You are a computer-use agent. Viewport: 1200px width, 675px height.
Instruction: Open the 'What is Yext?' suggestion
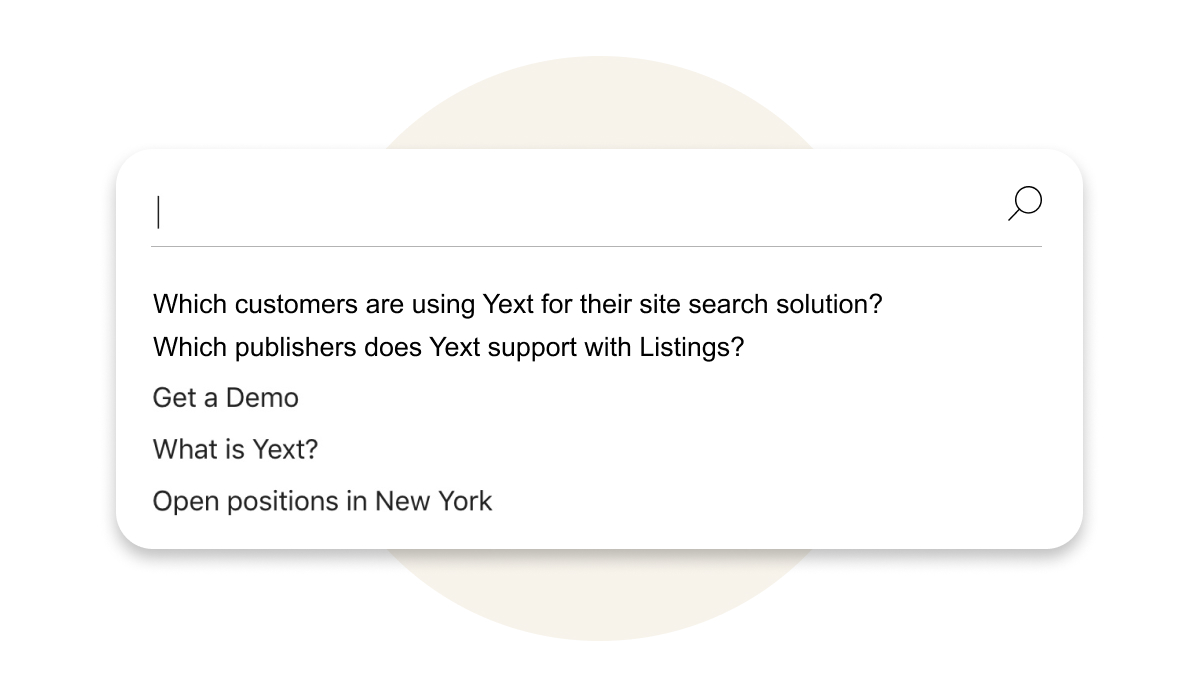235,449
